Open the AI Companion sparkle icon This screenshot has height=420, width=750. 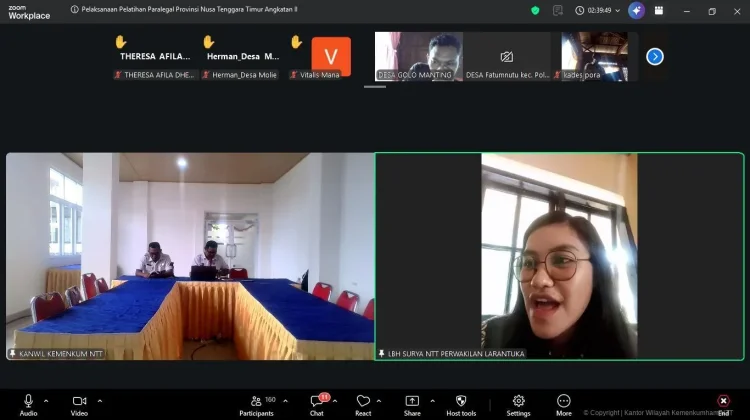click(636, 11)
